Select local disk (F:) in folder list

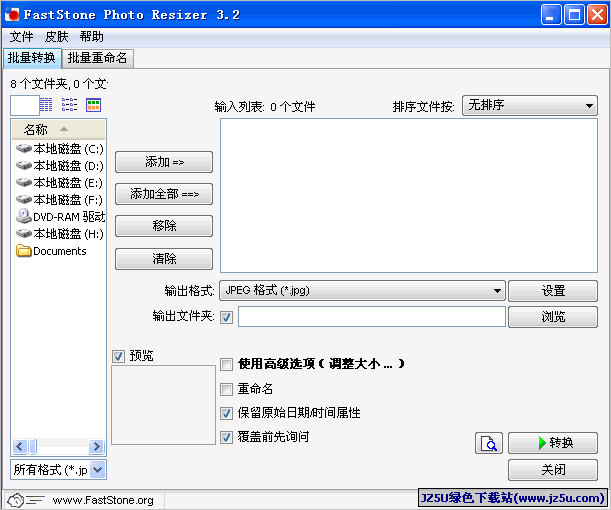coord(60,200)
